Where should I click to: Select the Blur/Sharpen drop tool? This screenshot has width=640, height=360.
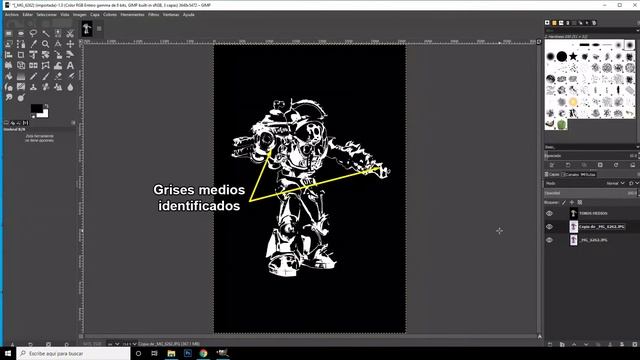coord(70,87)
